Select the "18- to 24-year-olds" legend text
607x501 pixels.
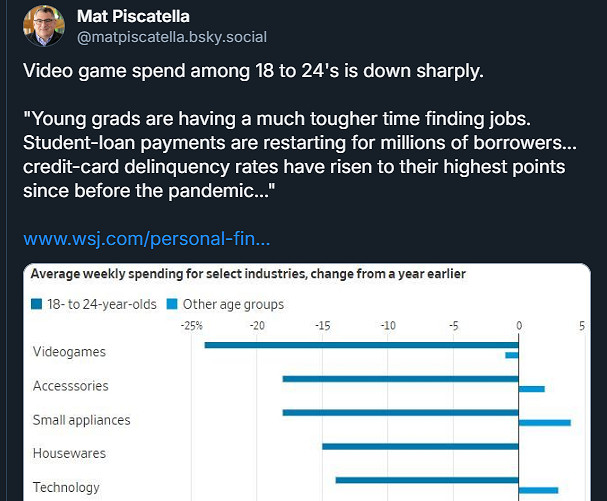pos(100,304)
